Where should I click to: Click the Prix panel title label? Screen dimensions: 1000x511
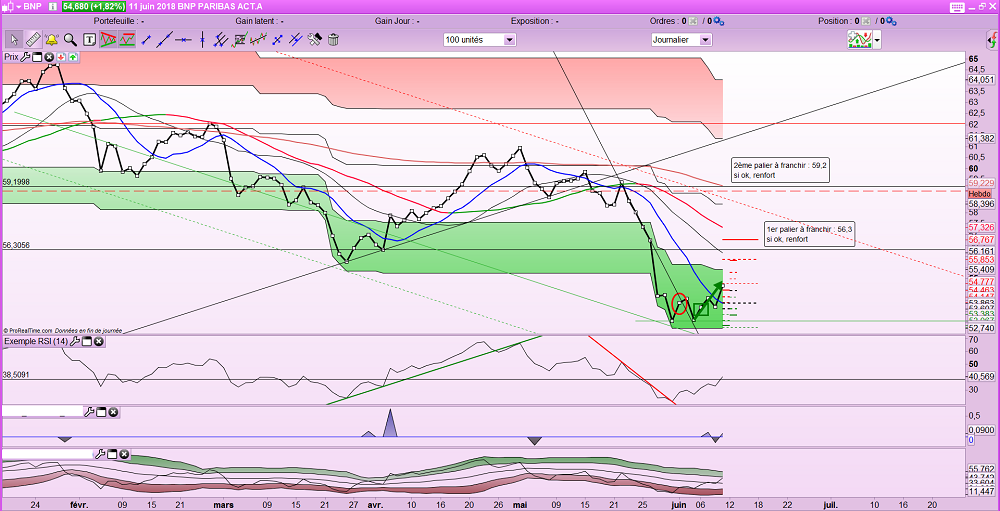[11, 57]
